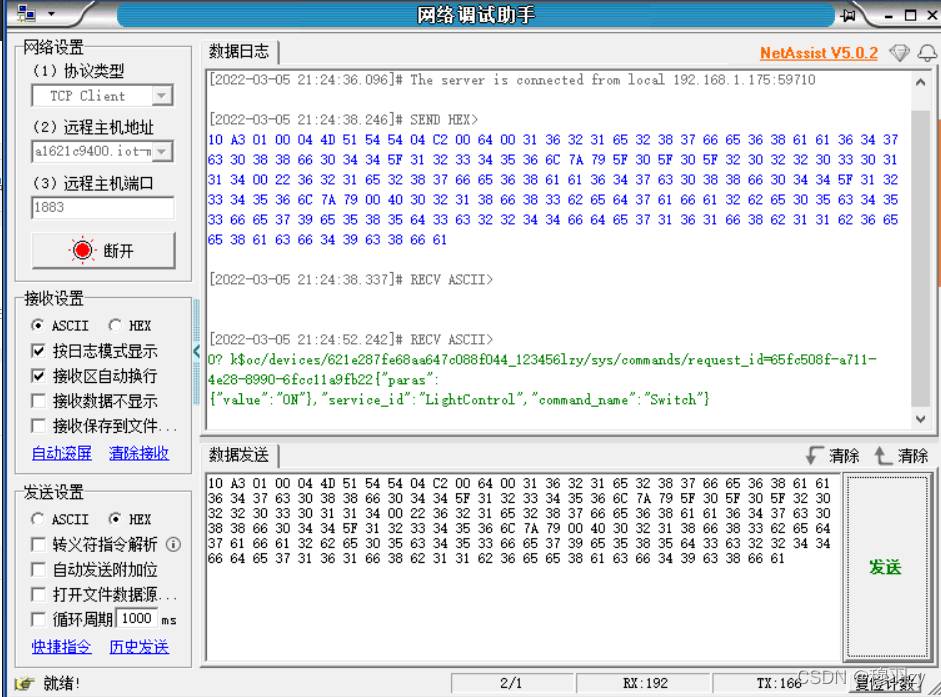Image resolution: width=941 pixels, height=697 pixels.
Task: Toggle 按日志模式显示 checkbox
Action: 38,351
